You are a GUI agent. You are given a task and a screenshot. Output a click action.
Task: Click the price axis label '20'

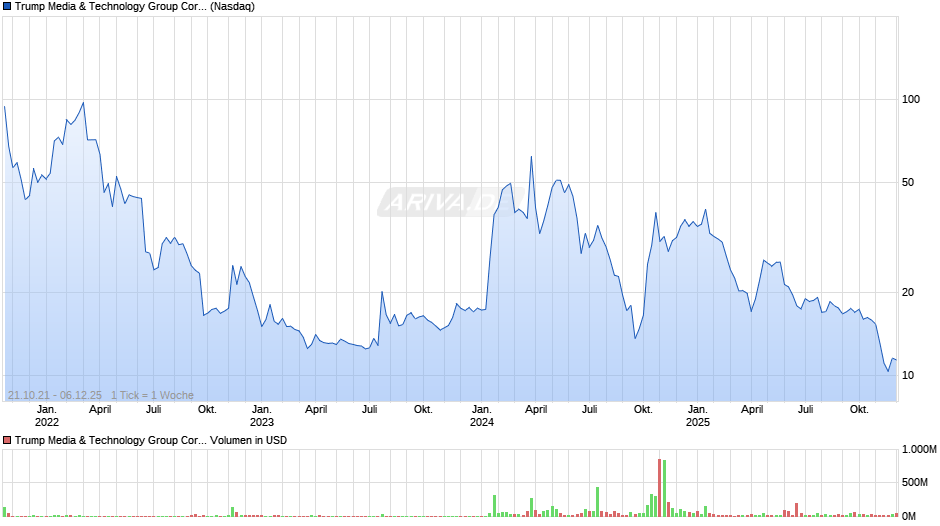pos(908,292)
